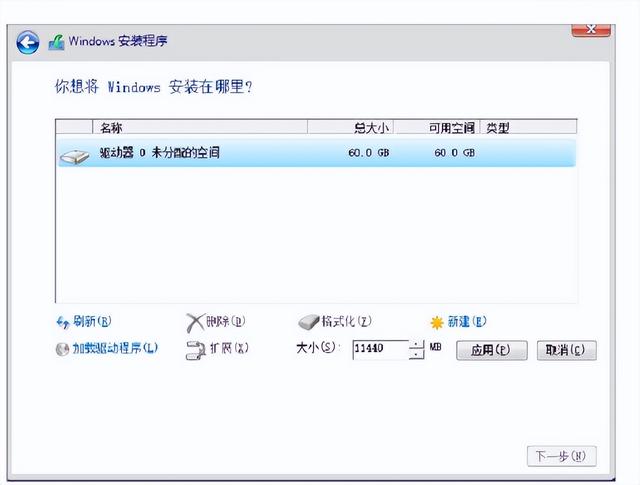
Task: Open 加载驱动程序(L) load driver link
Action: pyautogui.click(x=115, y=348)
